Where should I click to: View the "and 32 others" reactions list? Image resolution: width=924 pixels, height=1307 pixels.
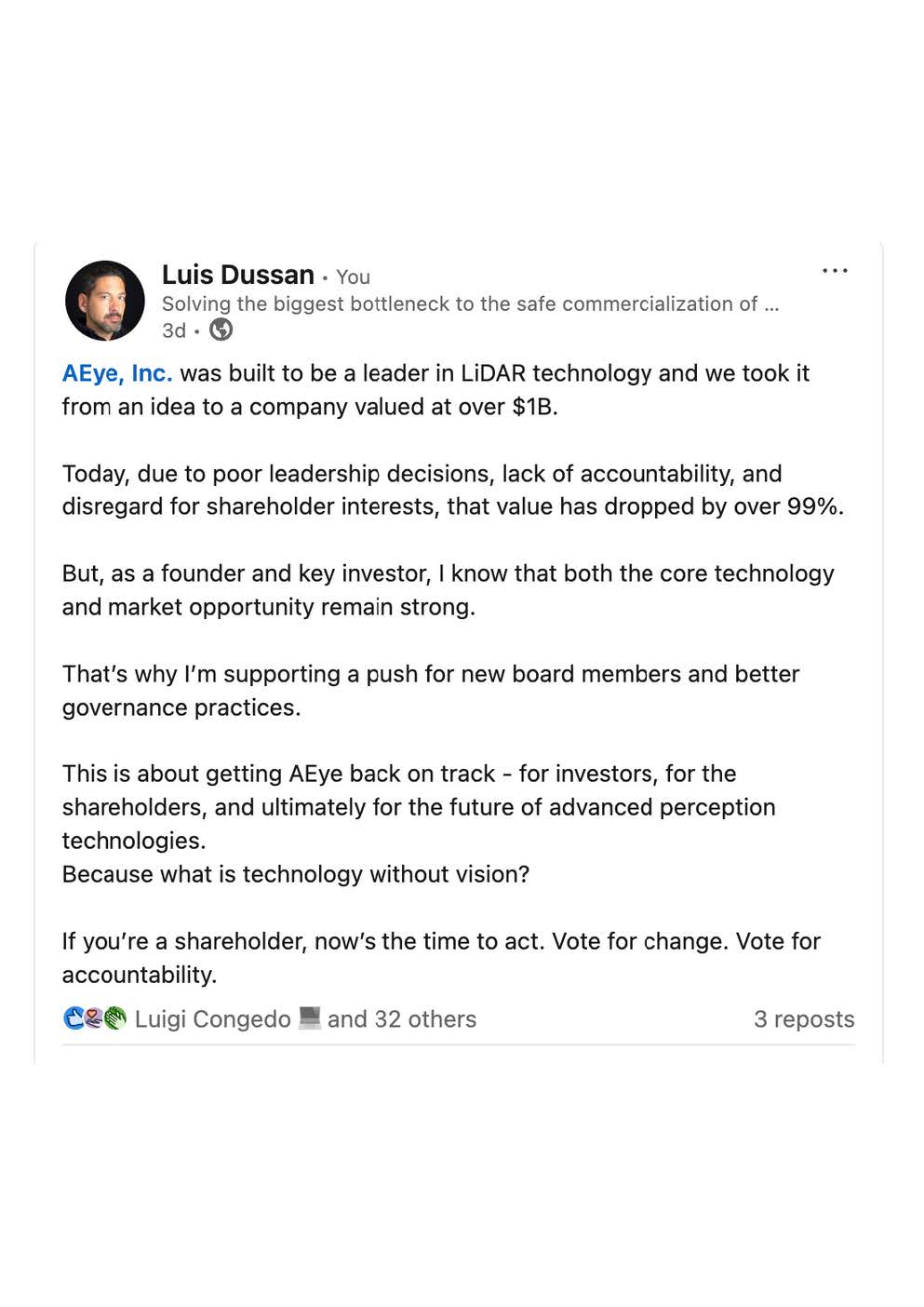click(x=401, y=1019)
